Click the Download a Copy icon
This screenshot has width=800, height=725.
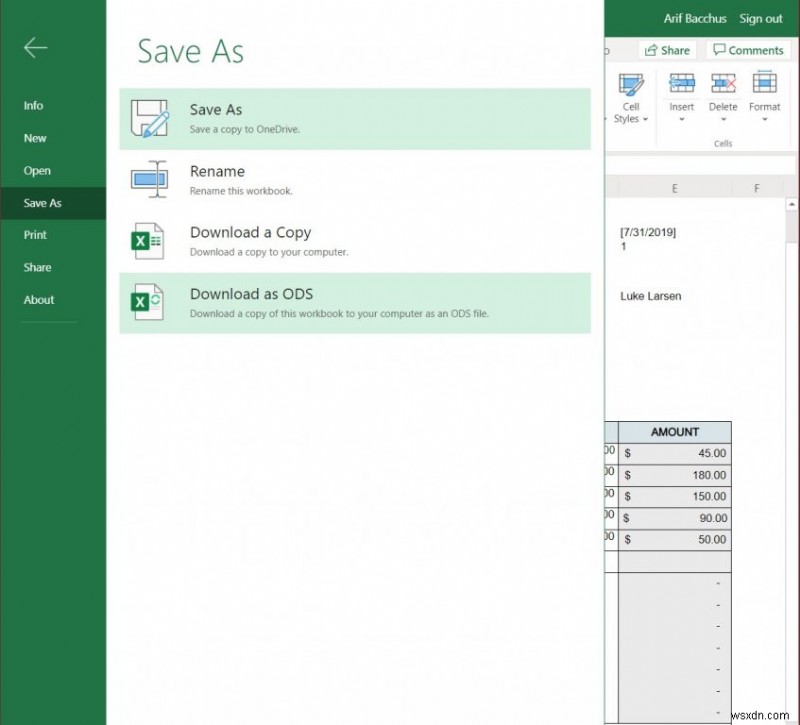point(148,240)
